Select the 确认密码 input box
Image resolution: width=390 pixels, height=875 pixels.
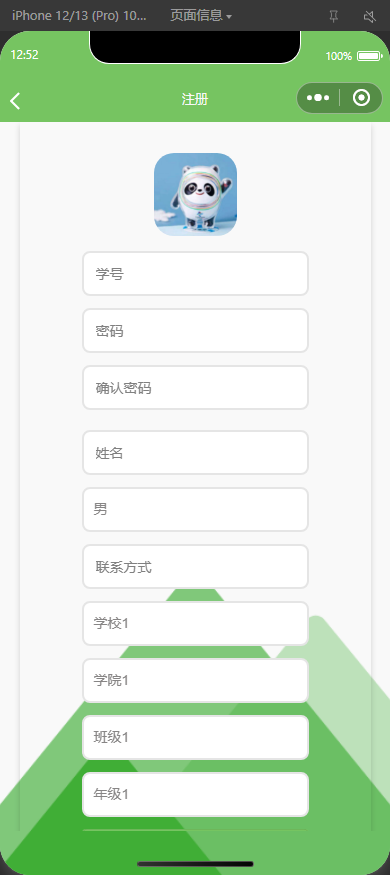tap(195, 387)
